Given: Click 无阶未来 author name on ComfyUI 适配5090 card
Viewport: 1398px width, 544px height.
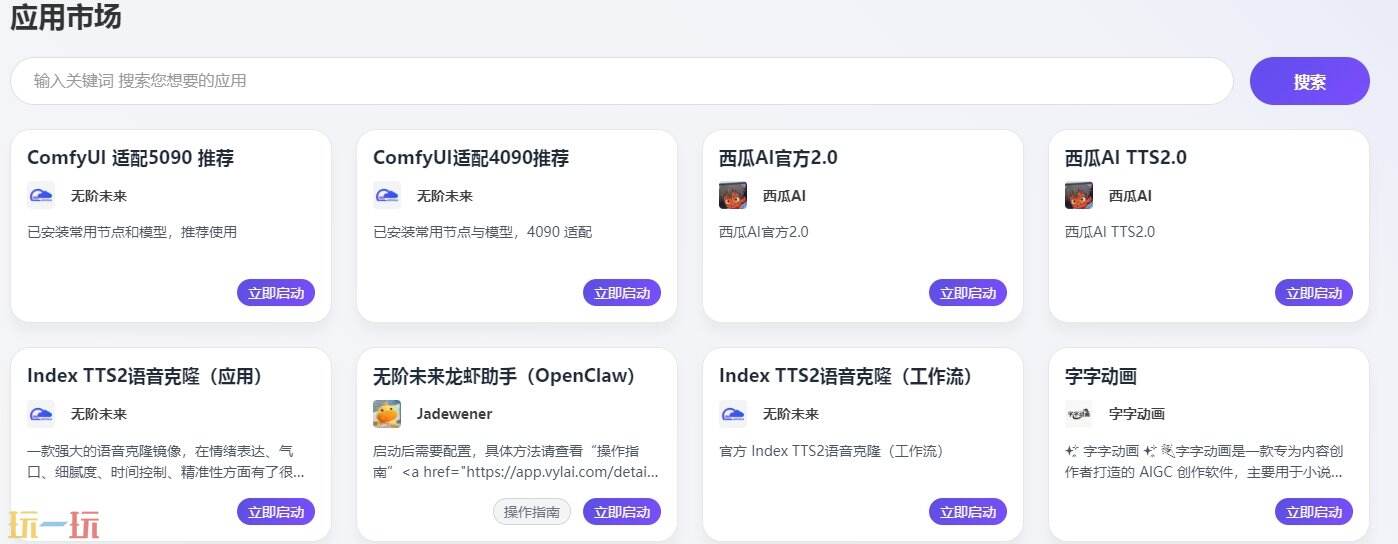Looking at the screenshot, I should (x=99, y=196).
